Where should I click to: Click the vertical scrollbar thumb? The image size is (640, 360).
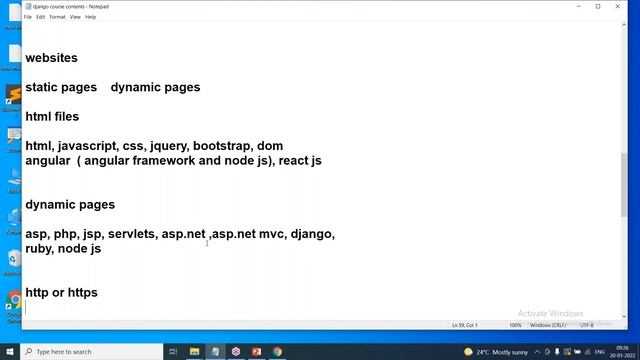[623, 185]
